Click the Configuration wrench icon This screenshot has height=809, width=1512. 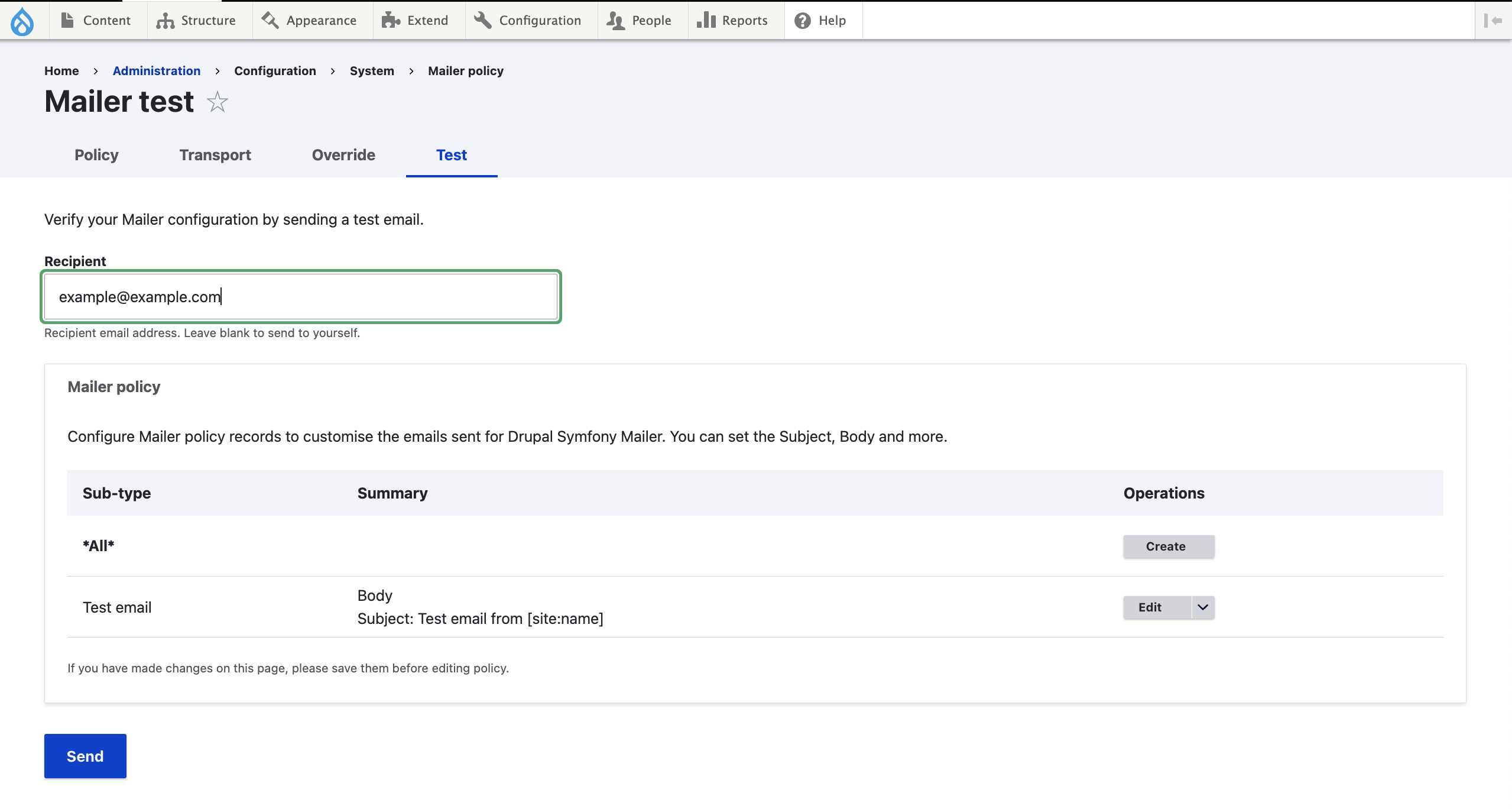(482, 20)
